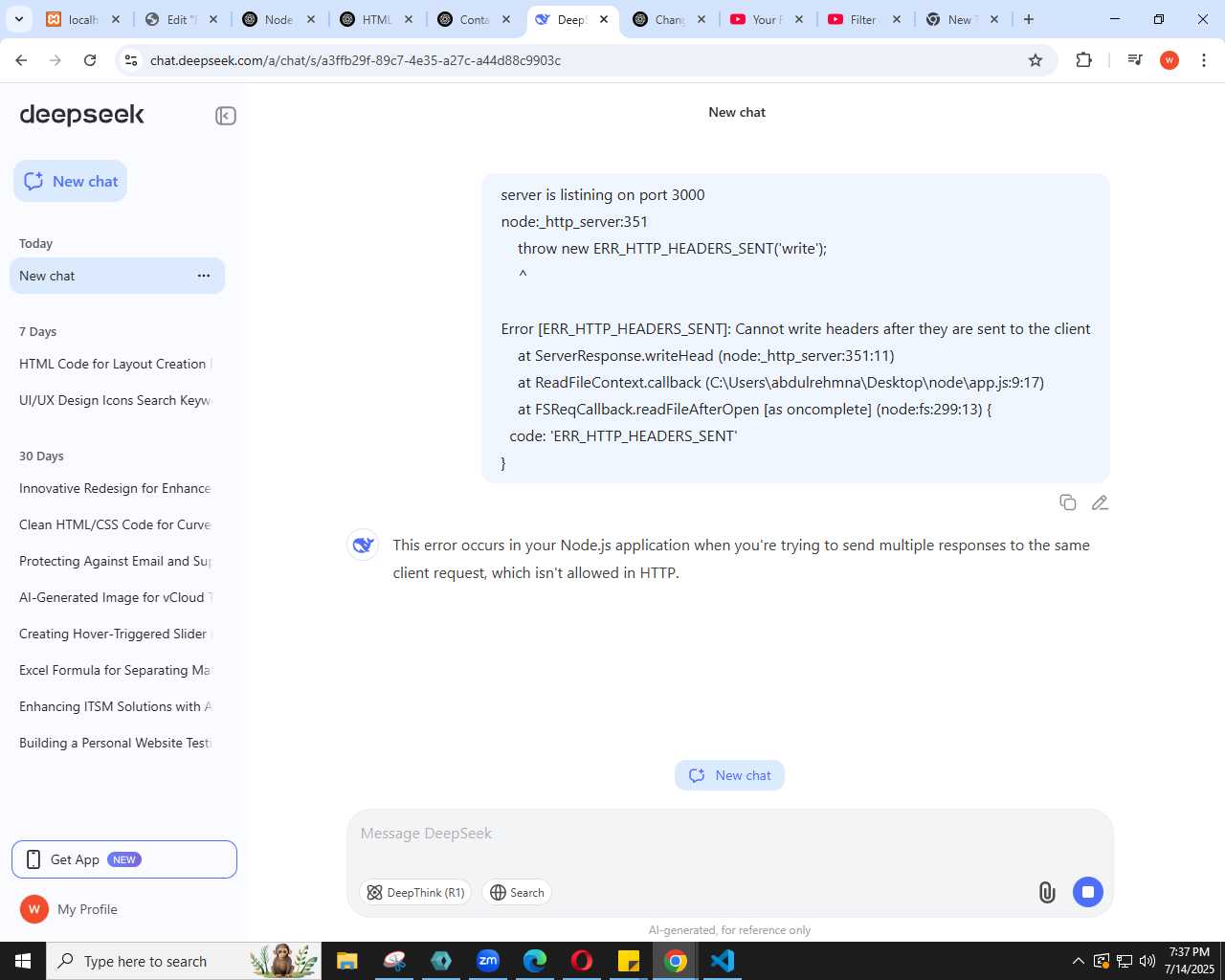The width and height of the screenshot is (1225, 980).
Task: Toggle DeepThink (R1) mode
Action: (415, 893)
